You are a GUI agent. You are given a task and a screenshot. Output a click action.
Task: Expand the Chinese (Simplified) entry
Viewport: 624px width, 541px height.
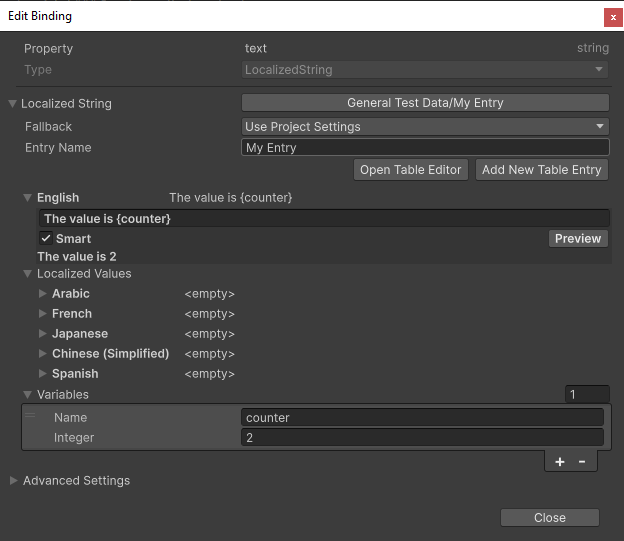43,354
